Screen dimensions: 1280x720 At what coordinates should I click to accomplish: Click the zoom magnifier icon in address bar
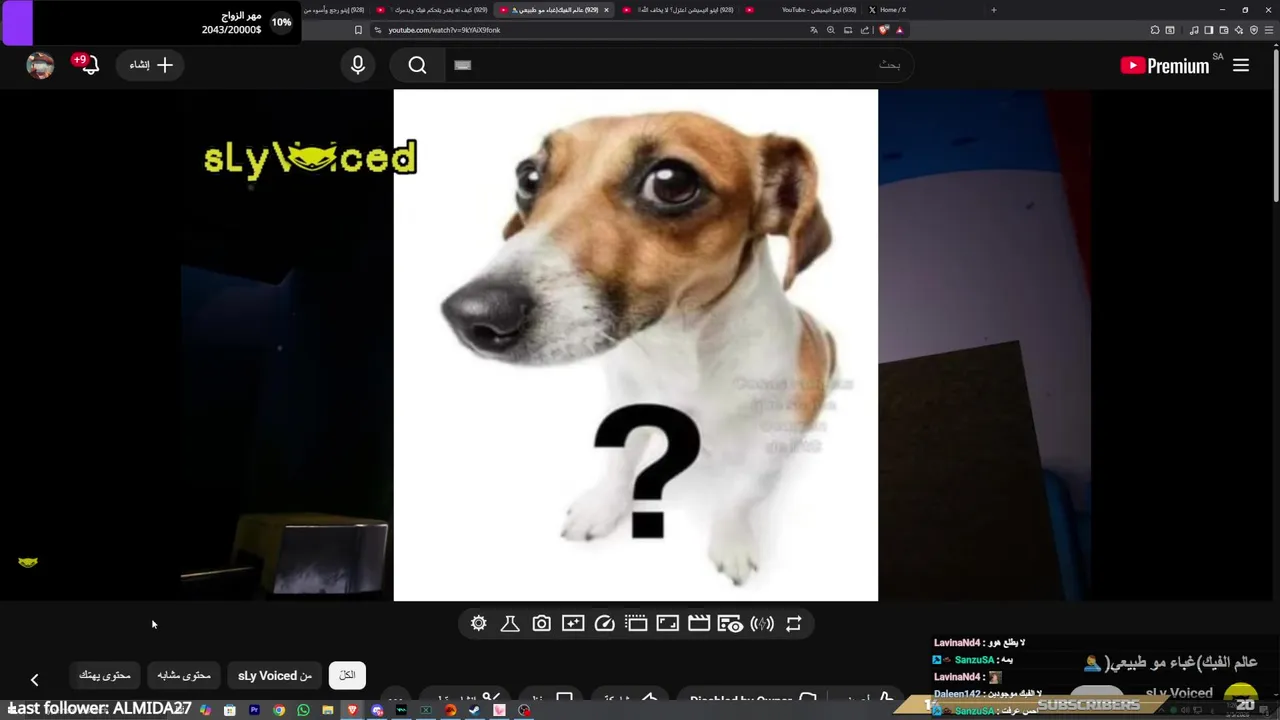coord(830,30)
